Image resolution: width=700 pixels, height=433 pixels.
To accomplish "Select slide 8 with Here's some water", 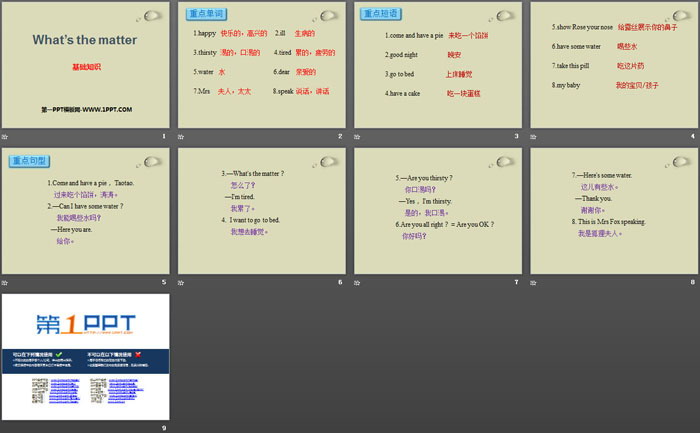I will [x=614, y=211].
